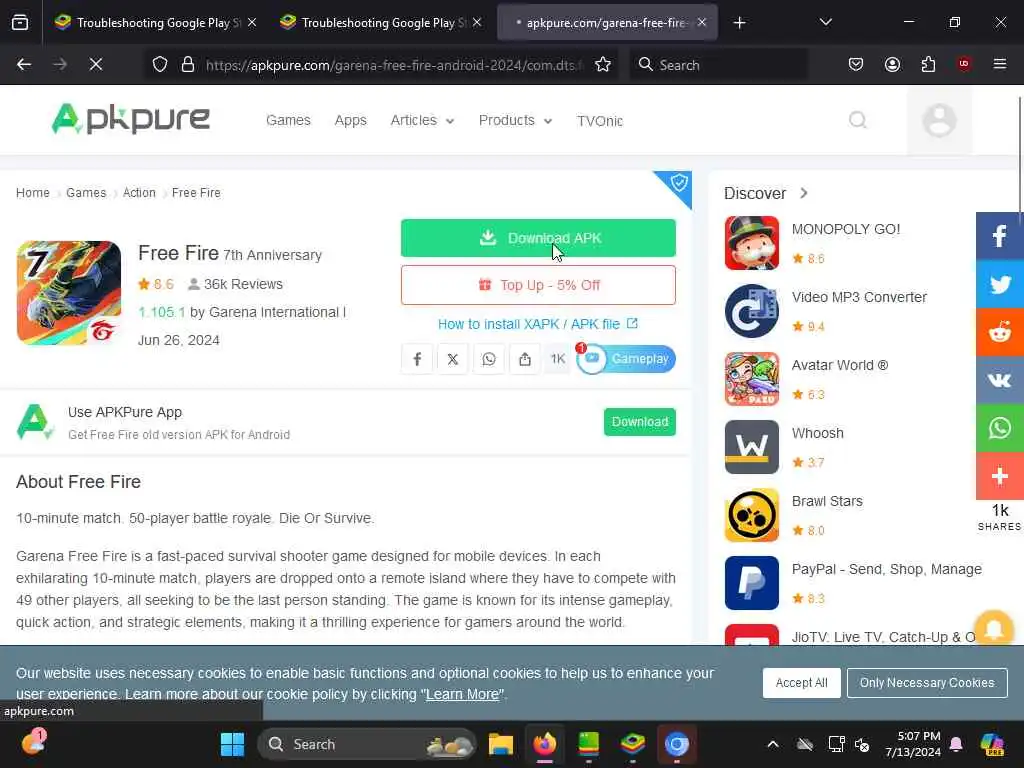
Task: Share Free Fire via WhatsApp small icon
Action: tap(488, 359)
